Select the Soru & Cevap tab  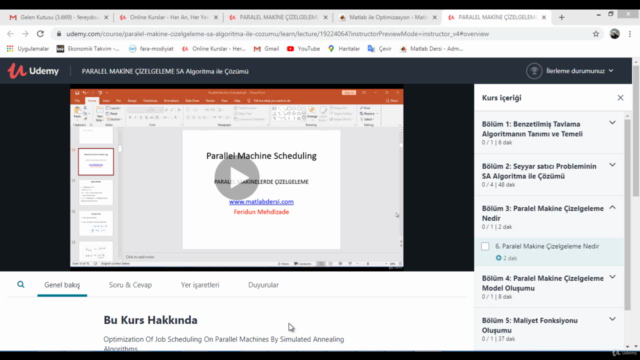(x=130, y=285)
